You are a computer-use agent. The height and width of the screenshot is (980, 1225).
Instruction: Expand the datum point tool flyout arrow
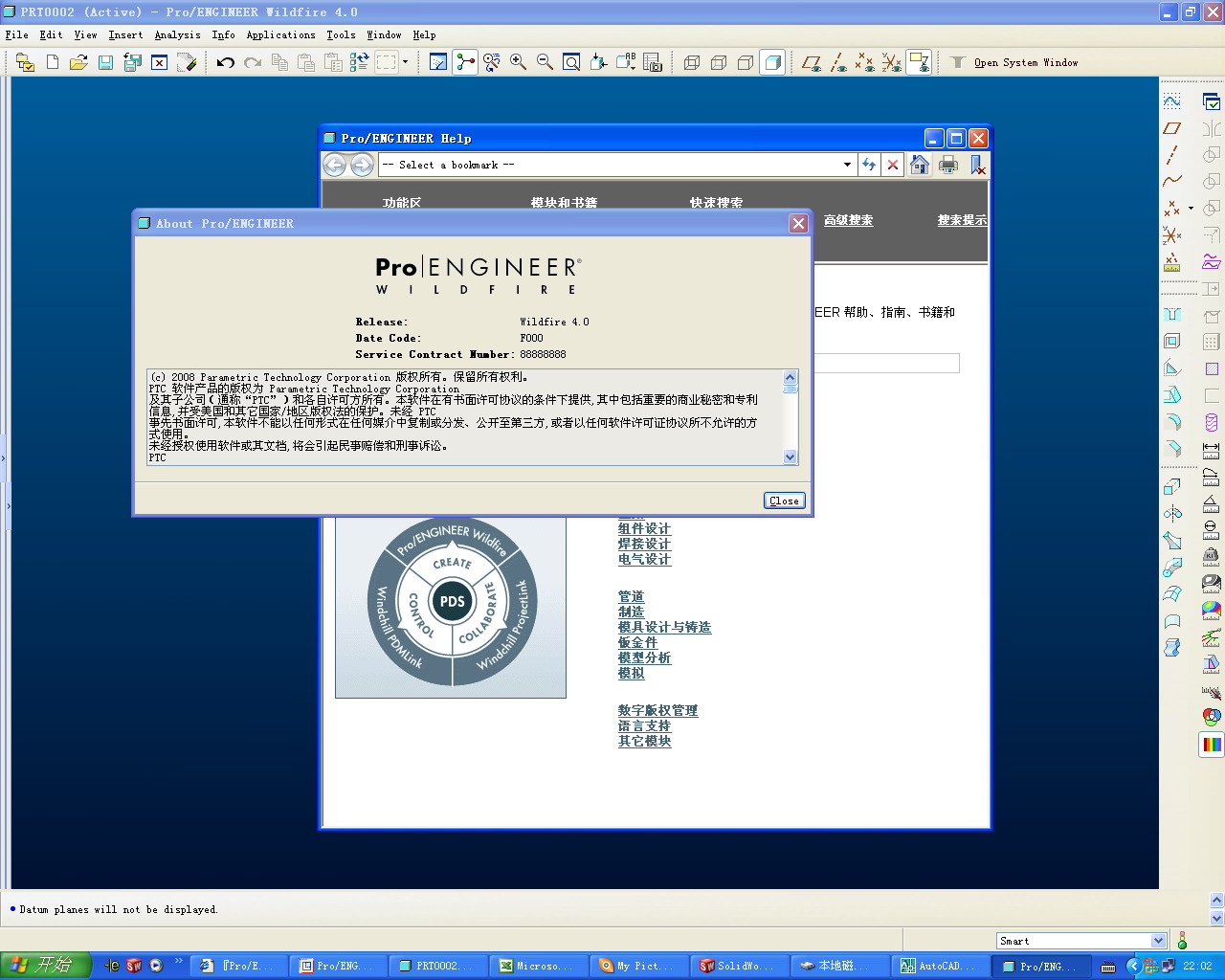(1191, 208)
